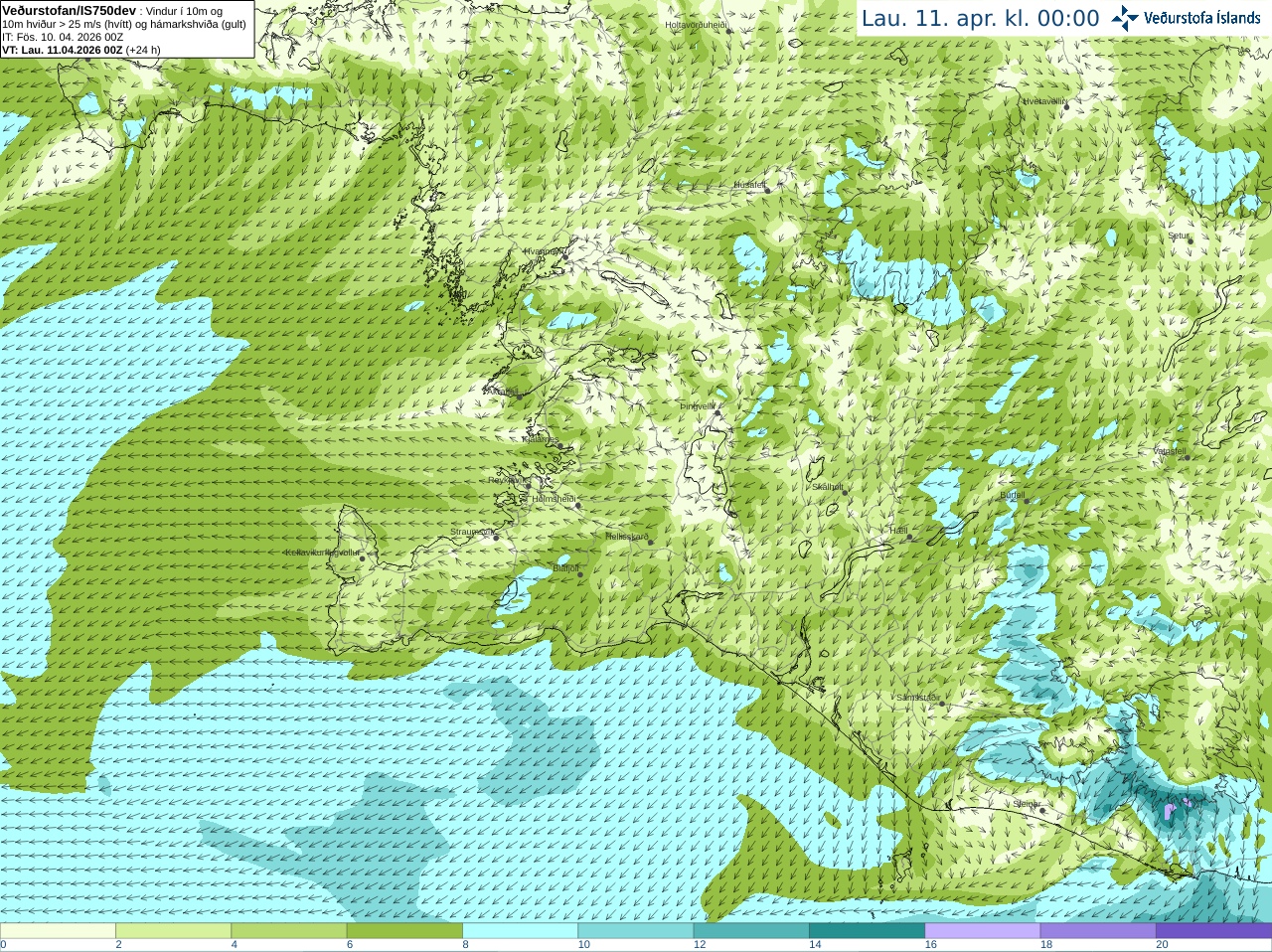
Task: Click the Hellisskarð station label
Action: (x=627, y=537)
